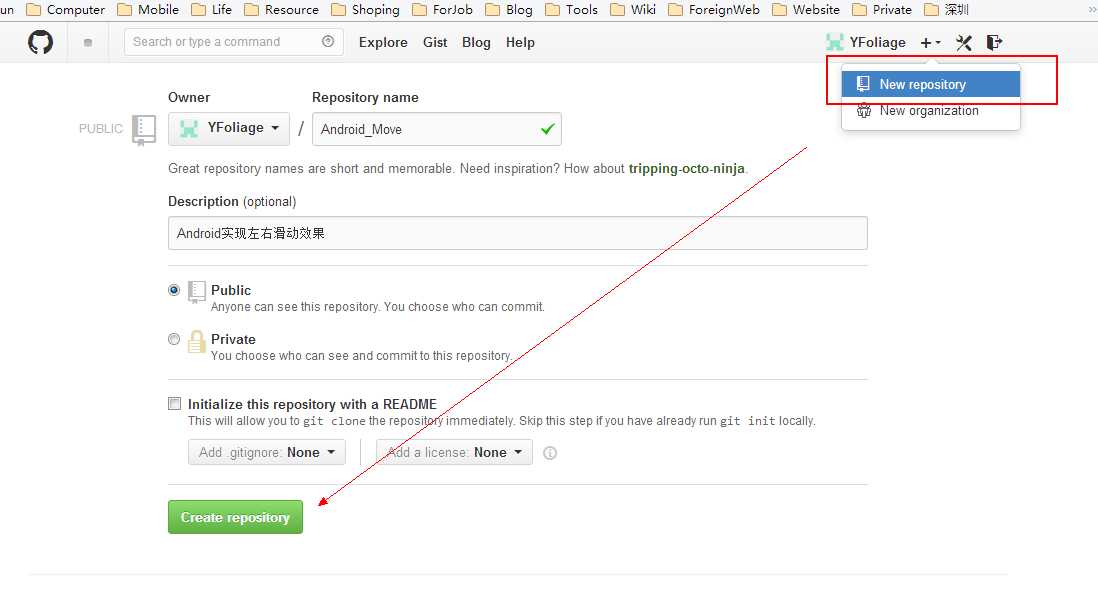The width and height of the screenshot is (1098, 591).
Task: Open the Mobile bookmarks folder
Action: pyautogui.click(x=148, y=10)
